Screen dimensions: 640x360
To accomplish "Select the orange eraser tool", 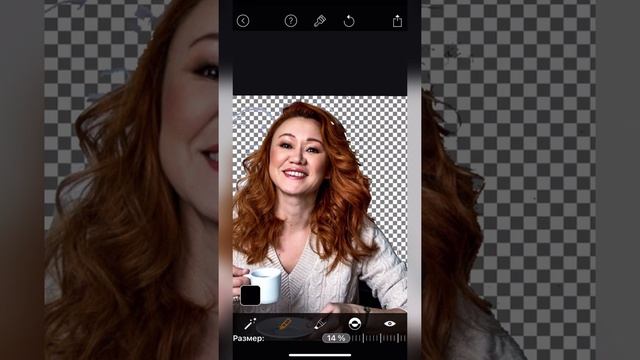I will (x=285, y=325).
